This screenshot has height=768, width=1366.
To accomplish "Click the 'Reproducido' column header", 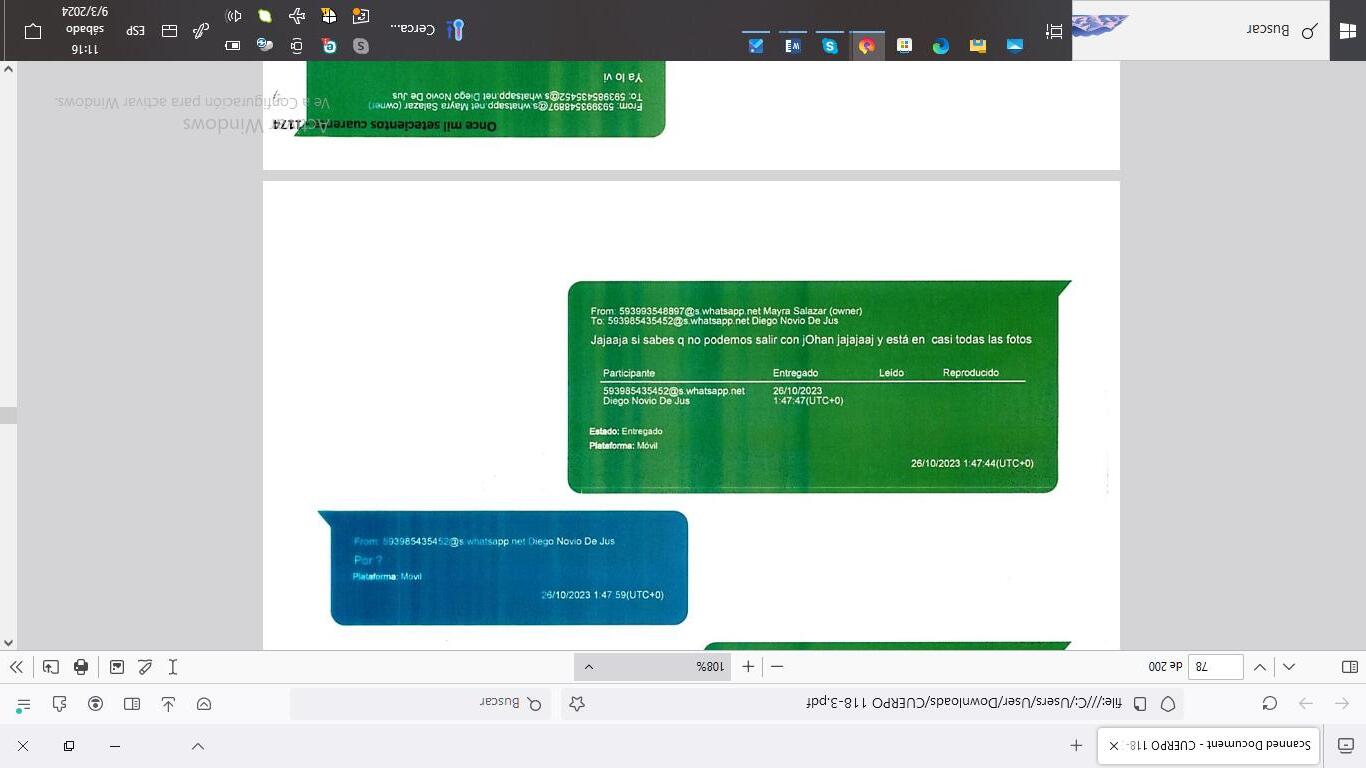I will coord(971,373).
